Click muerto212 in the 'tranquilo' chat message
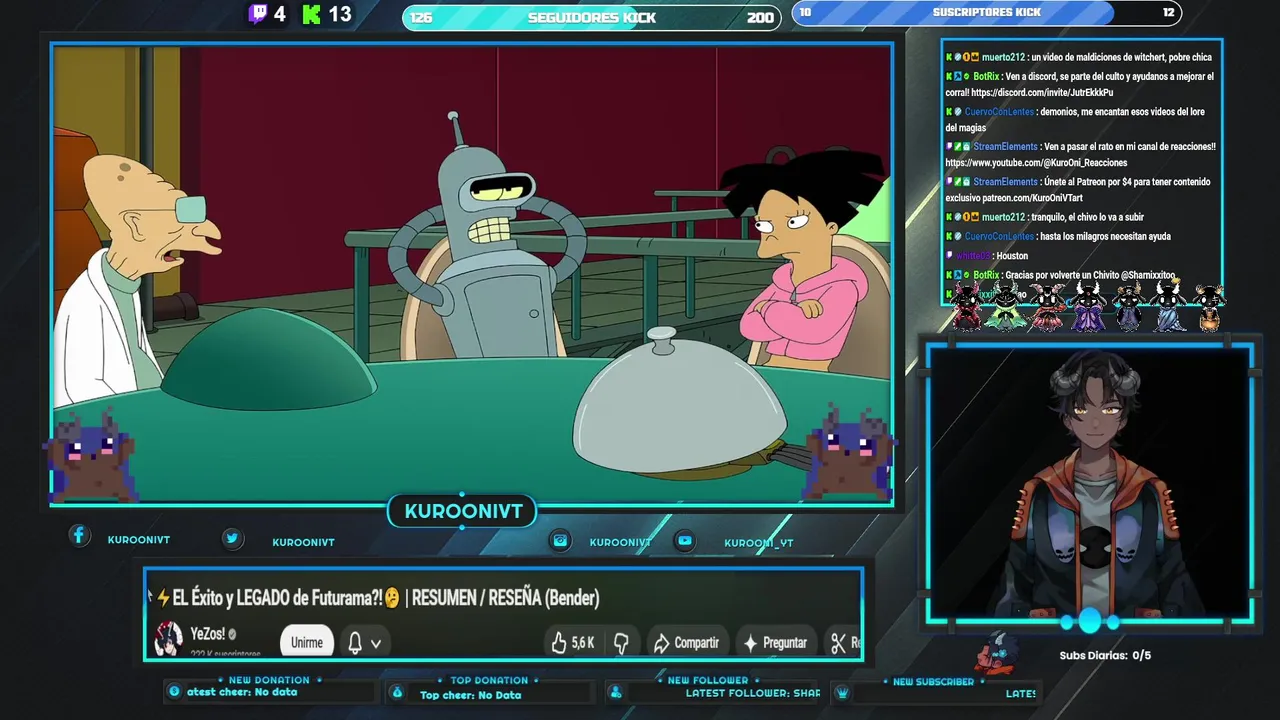 (1003, 217)
